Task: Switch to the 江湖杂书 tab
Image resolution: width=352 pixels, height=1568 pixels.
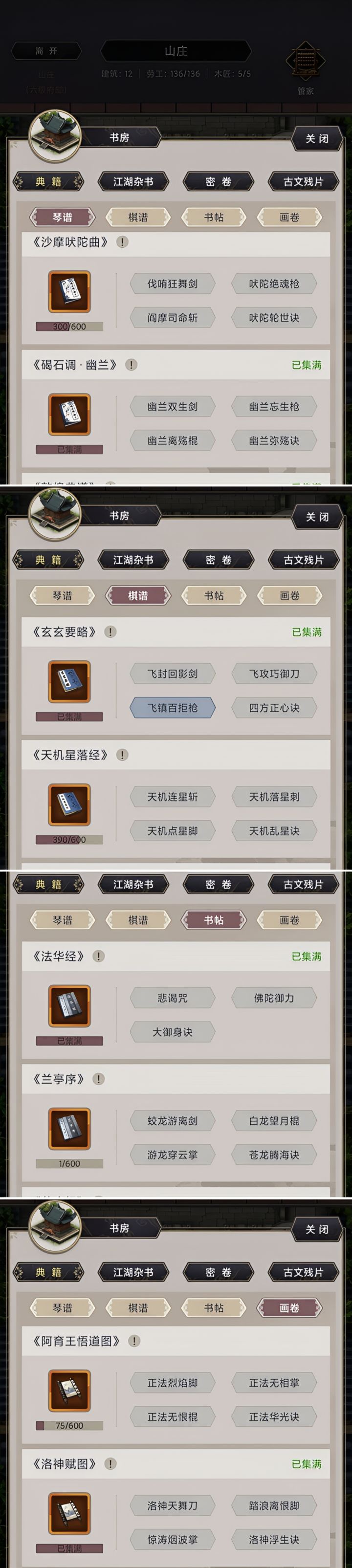Action: 133,181
